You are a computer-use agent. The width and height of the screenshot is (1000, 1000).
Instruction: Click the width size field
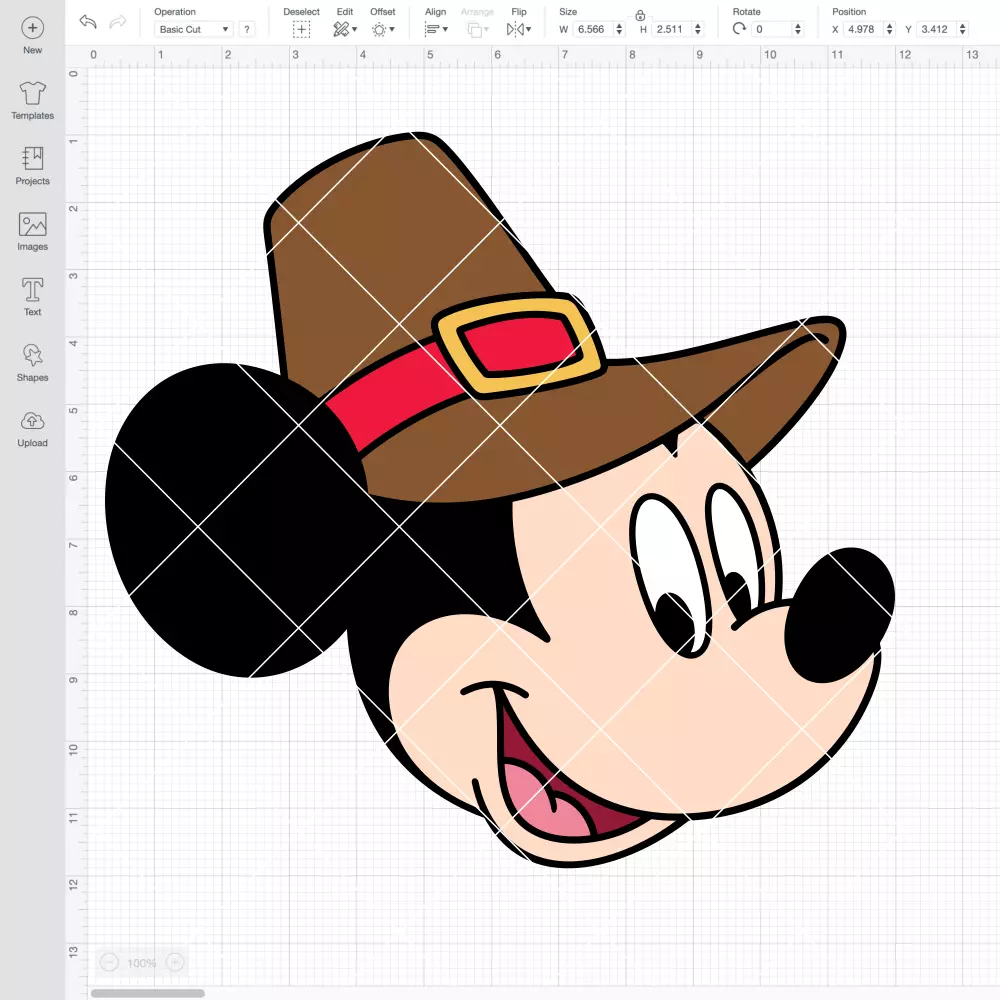[592, 29]
